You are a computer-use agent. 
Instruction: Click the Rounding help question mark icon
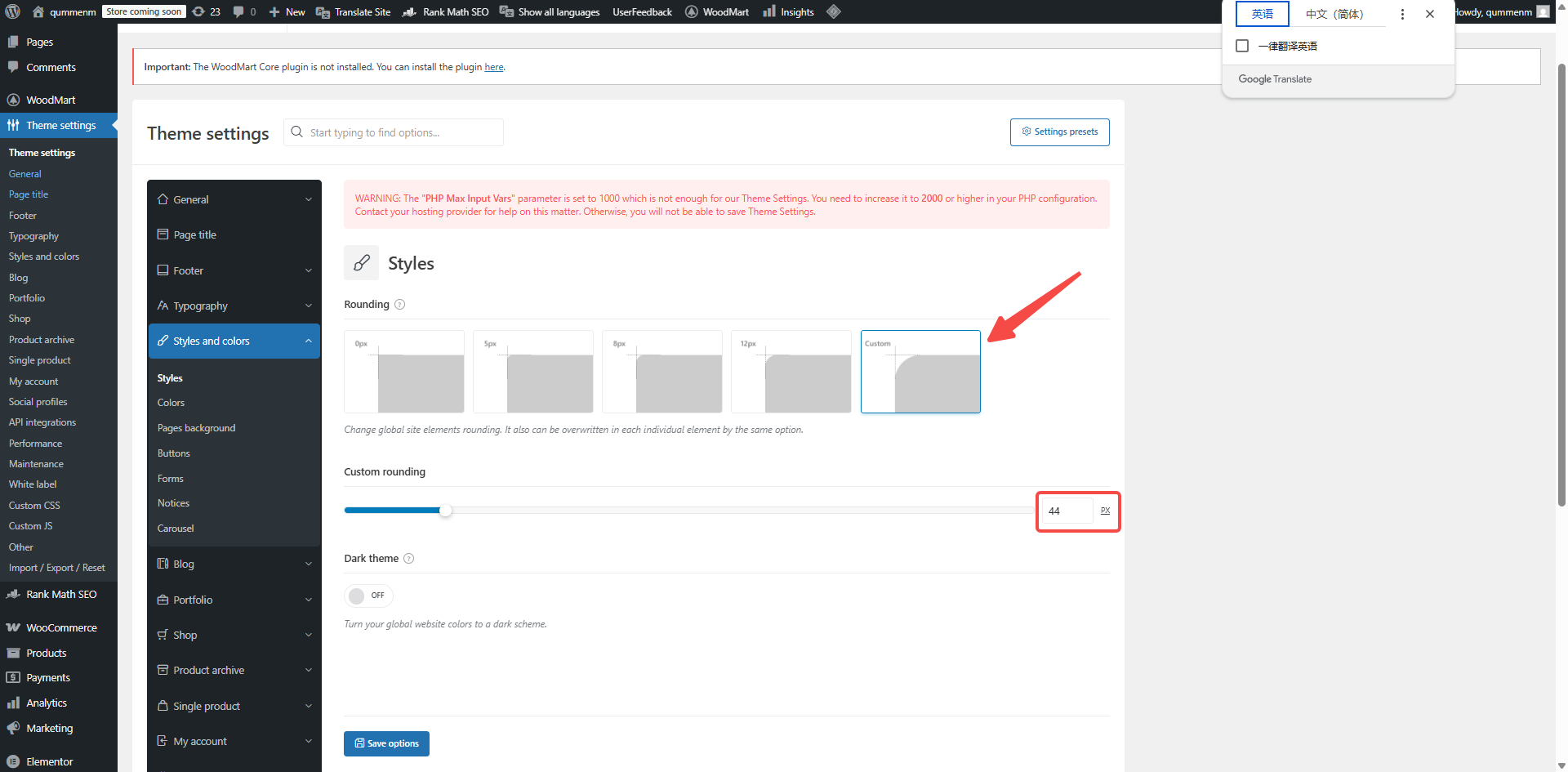tap(400, 305)
